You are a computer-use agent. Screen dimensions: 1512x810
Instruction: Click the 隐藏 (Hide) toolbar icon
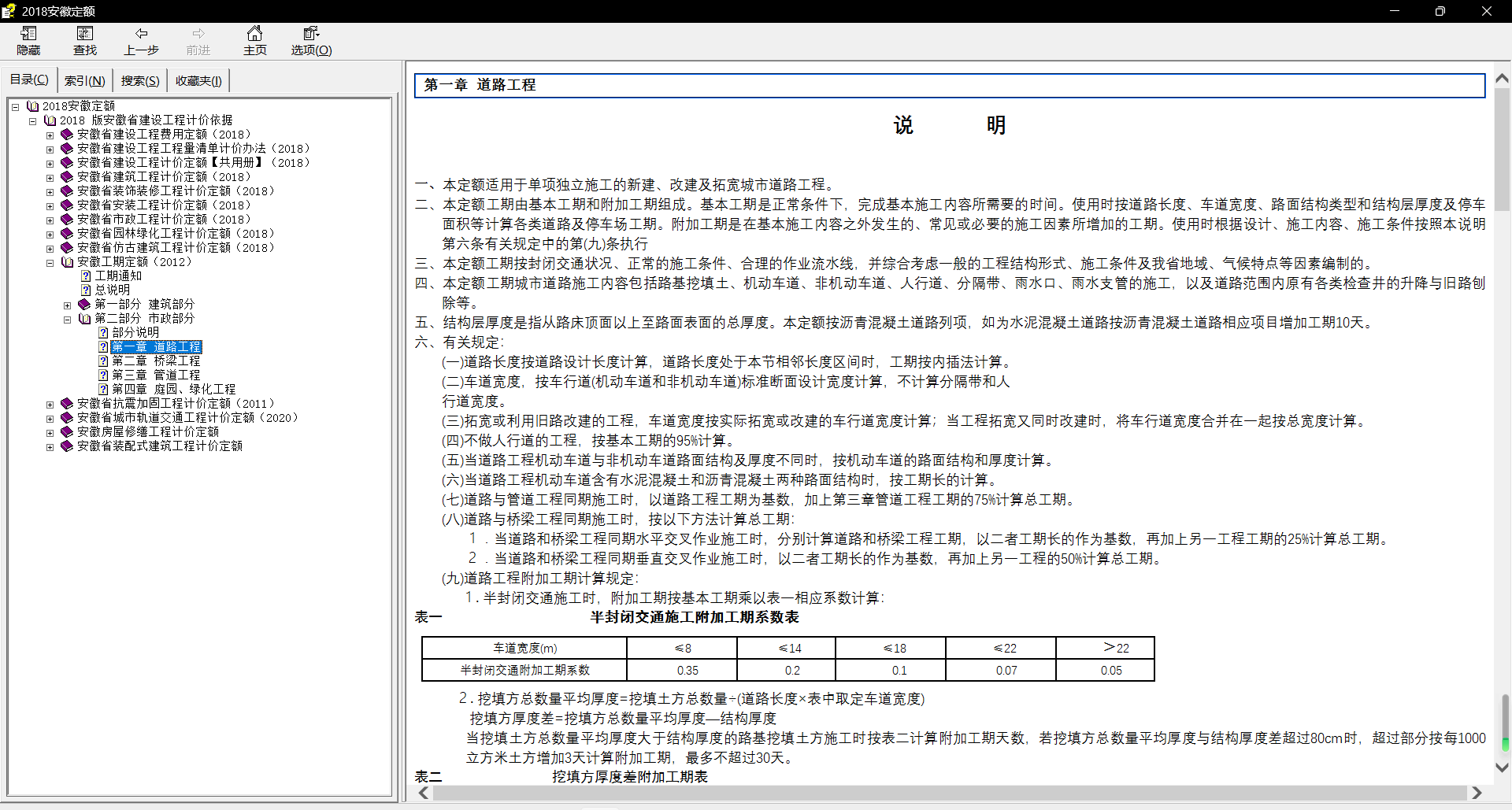[29, 41]
